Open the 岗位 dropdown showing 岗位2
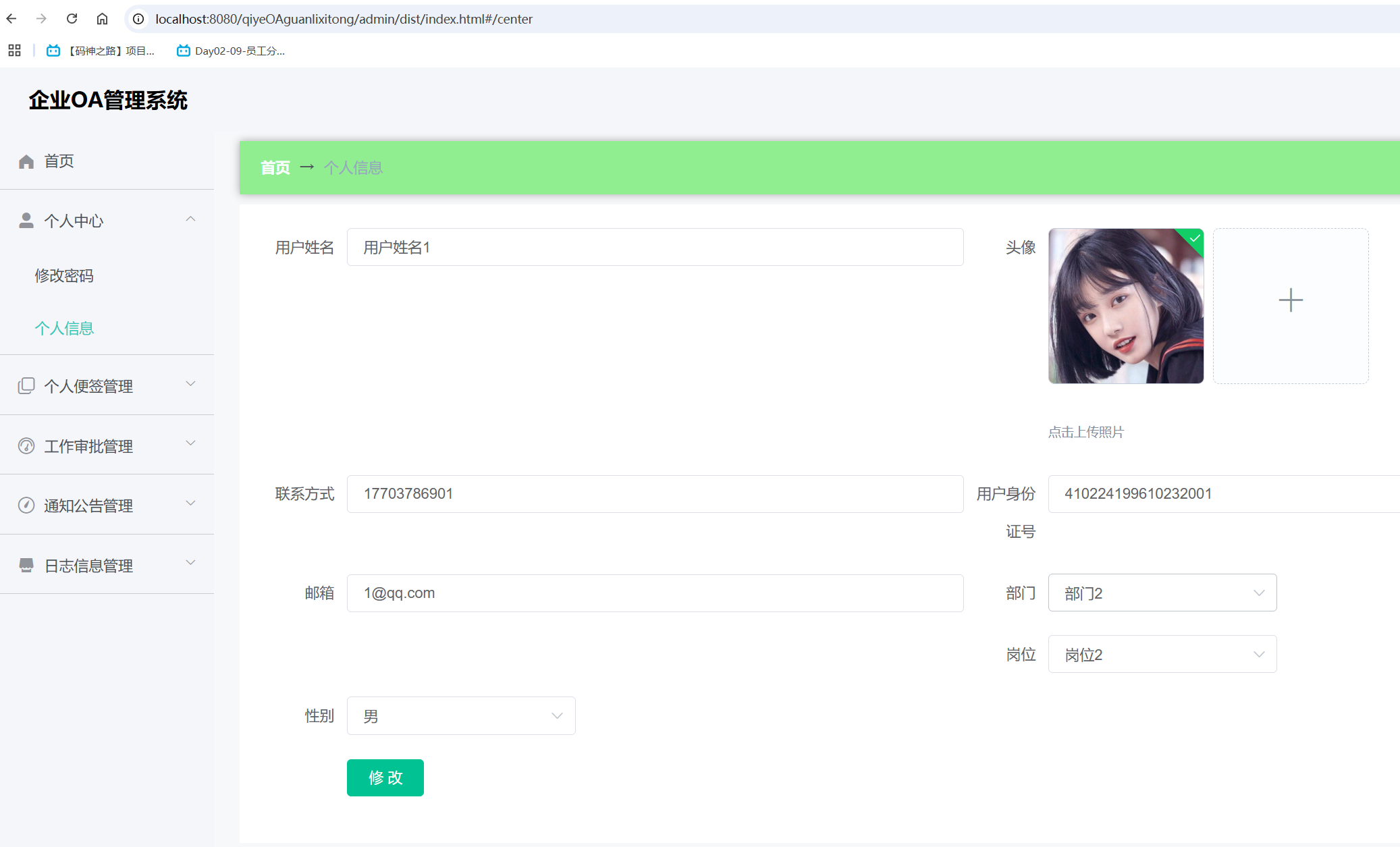 pos(1162,655)
